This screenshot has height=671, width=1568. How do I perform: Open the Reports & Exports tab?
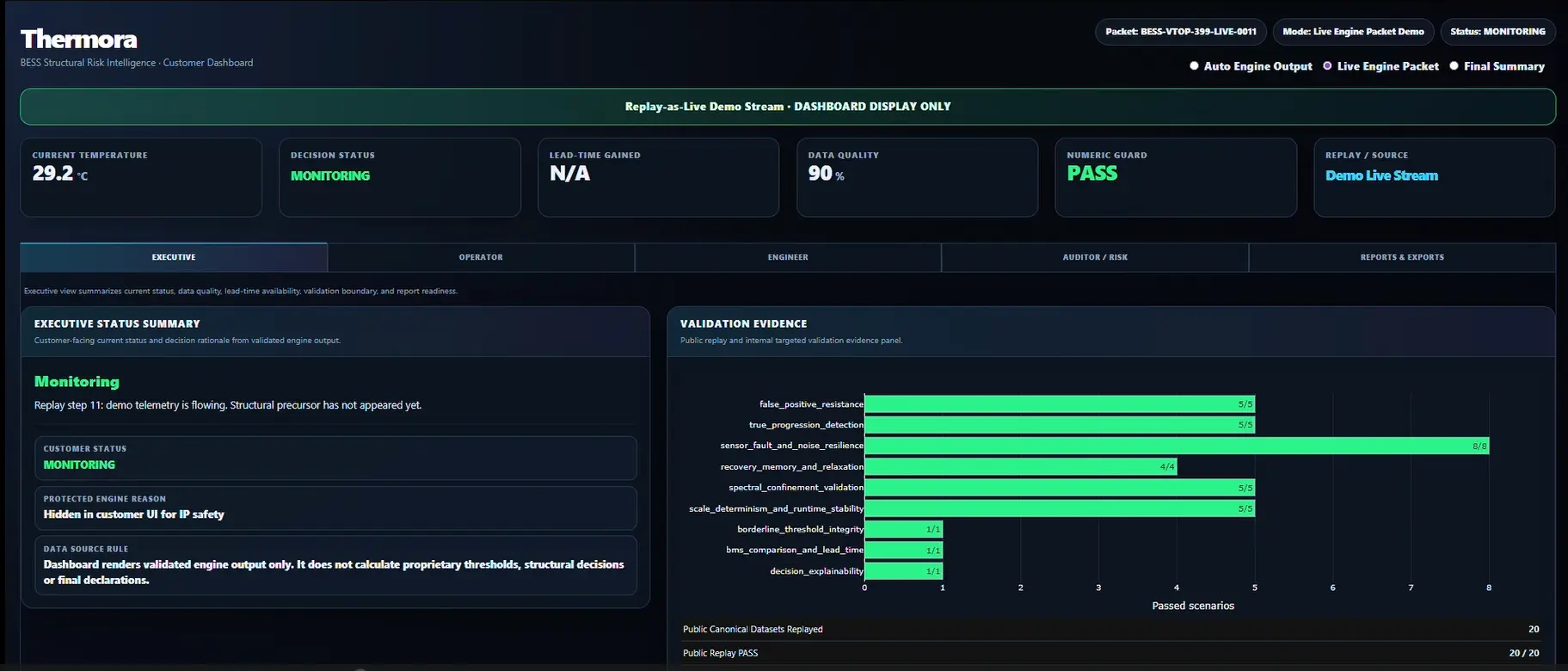point(1402,257)
